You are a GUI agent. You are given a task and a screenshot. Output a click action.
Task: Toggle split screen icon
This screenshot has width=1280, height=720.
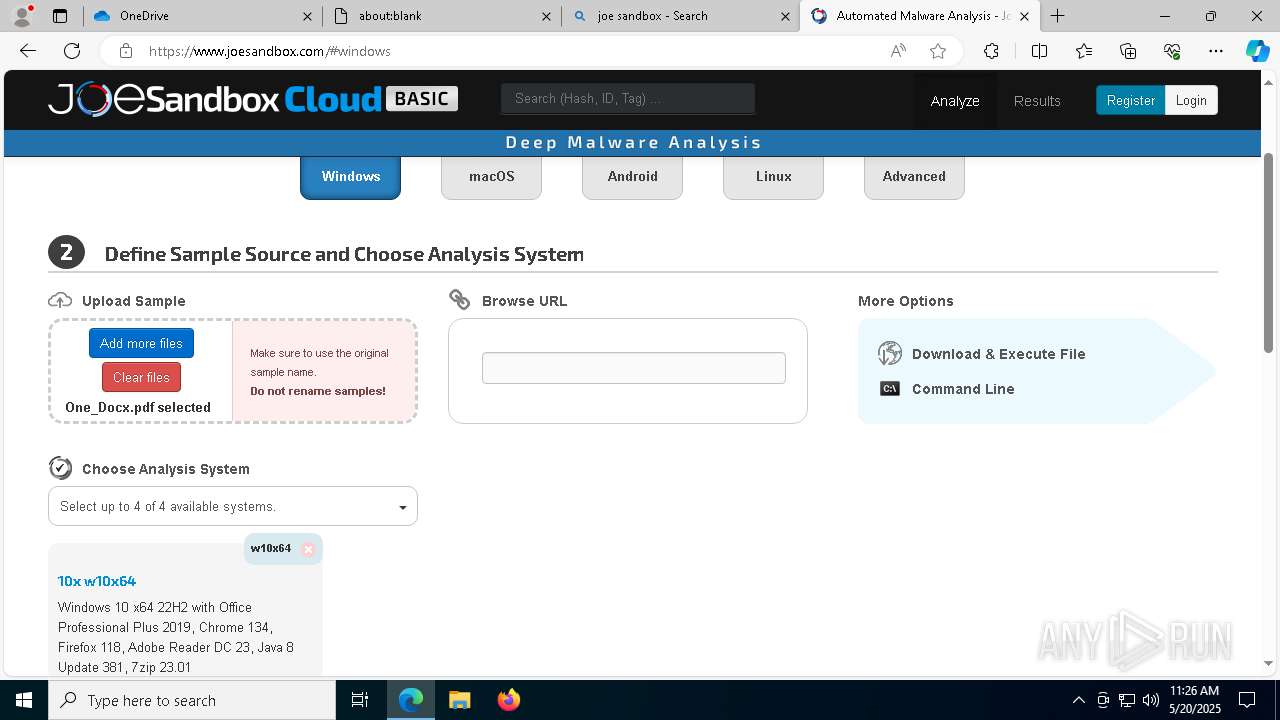(x=1039, y=51)
